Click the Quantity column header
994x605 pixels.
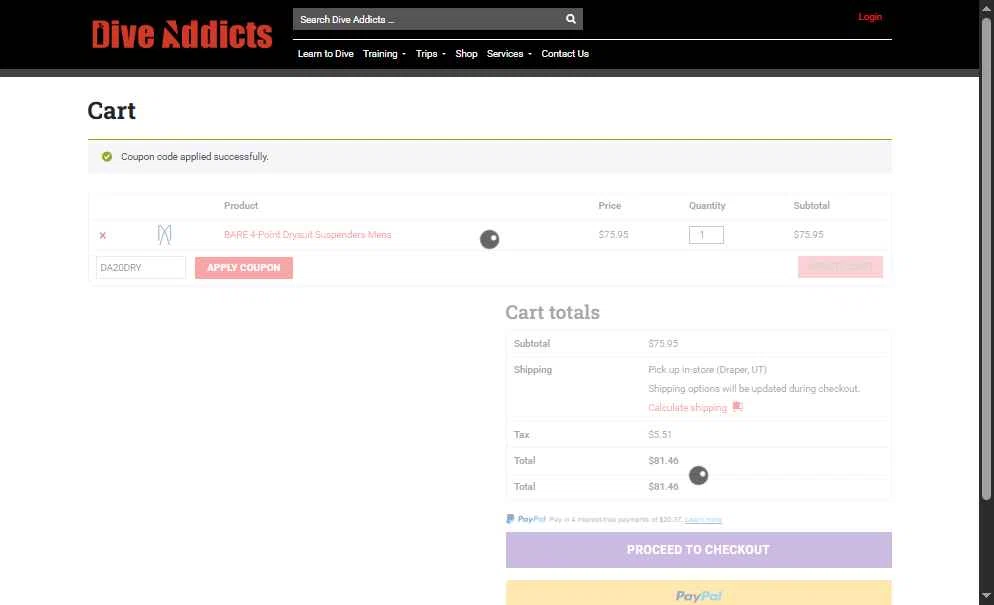707,205
